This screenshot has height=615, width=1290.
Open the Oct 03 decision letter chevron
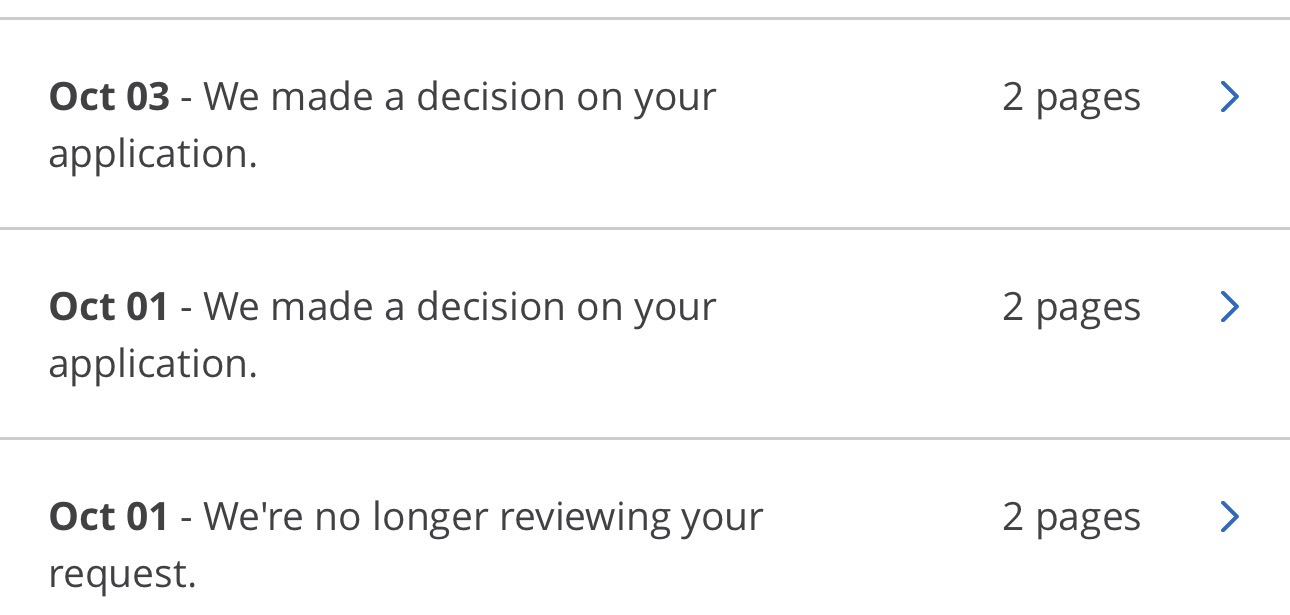click(1230, 97)
